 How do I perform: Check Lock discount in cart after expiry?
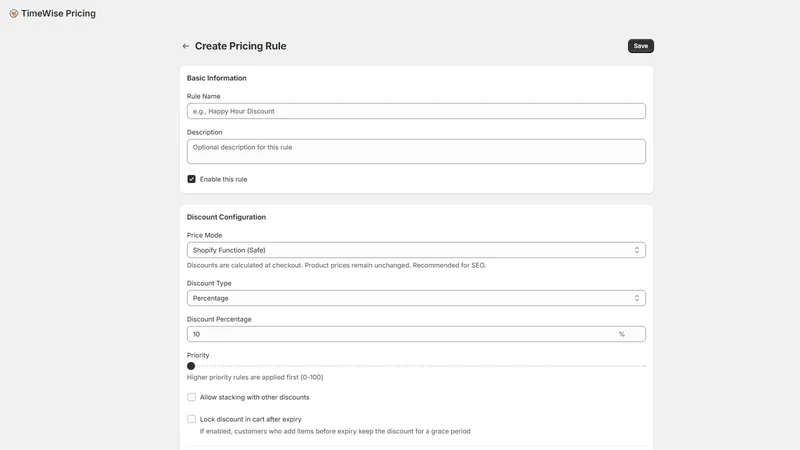pos(191,419)
